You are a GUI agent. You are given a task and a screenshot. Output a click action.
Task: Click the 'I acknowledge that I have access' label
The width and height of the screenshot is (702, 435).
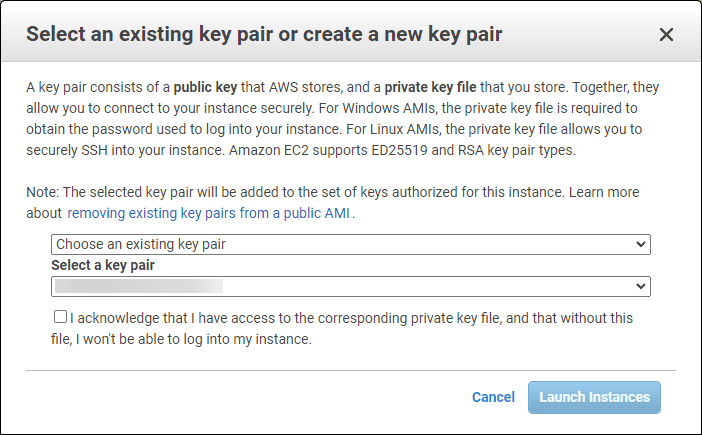350,318
